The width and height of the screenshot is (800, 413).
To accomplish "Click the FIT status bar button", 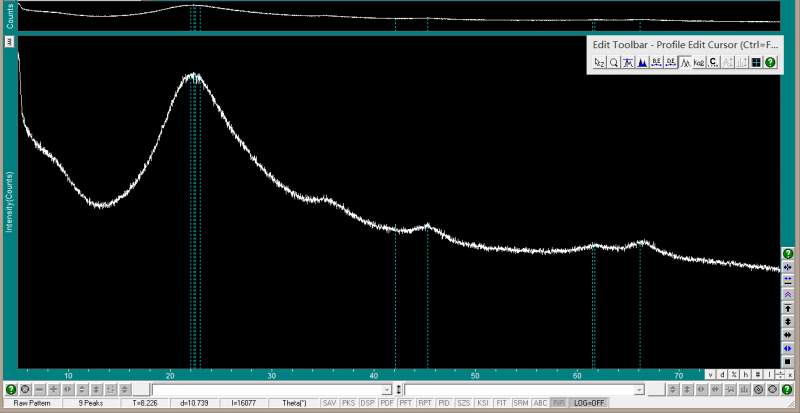I will pyautogui.click(x=502, y=403).
